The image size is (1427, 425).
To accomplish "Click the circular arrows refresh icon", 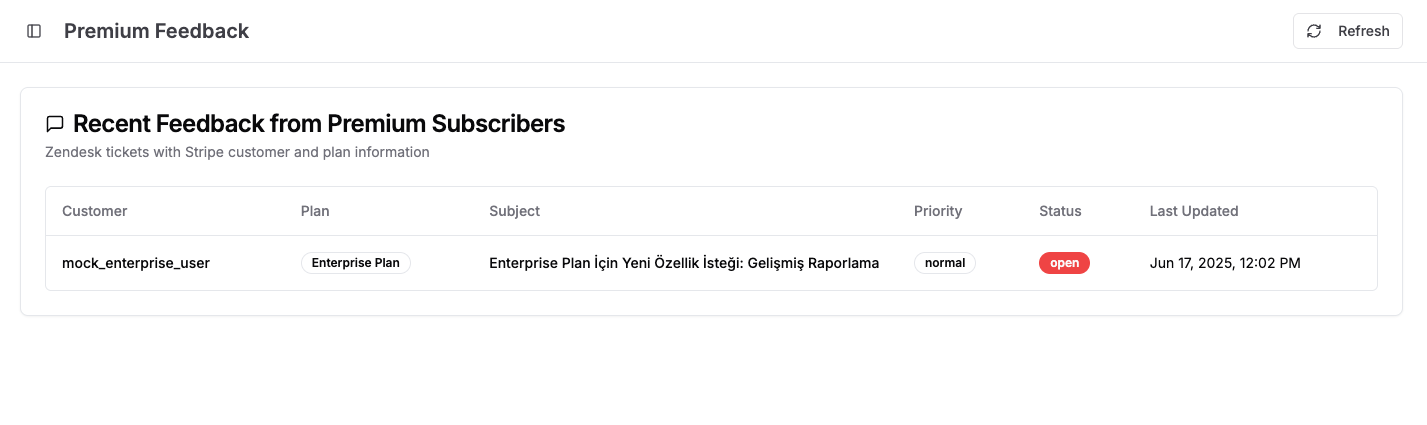I will coord(1314,31).
